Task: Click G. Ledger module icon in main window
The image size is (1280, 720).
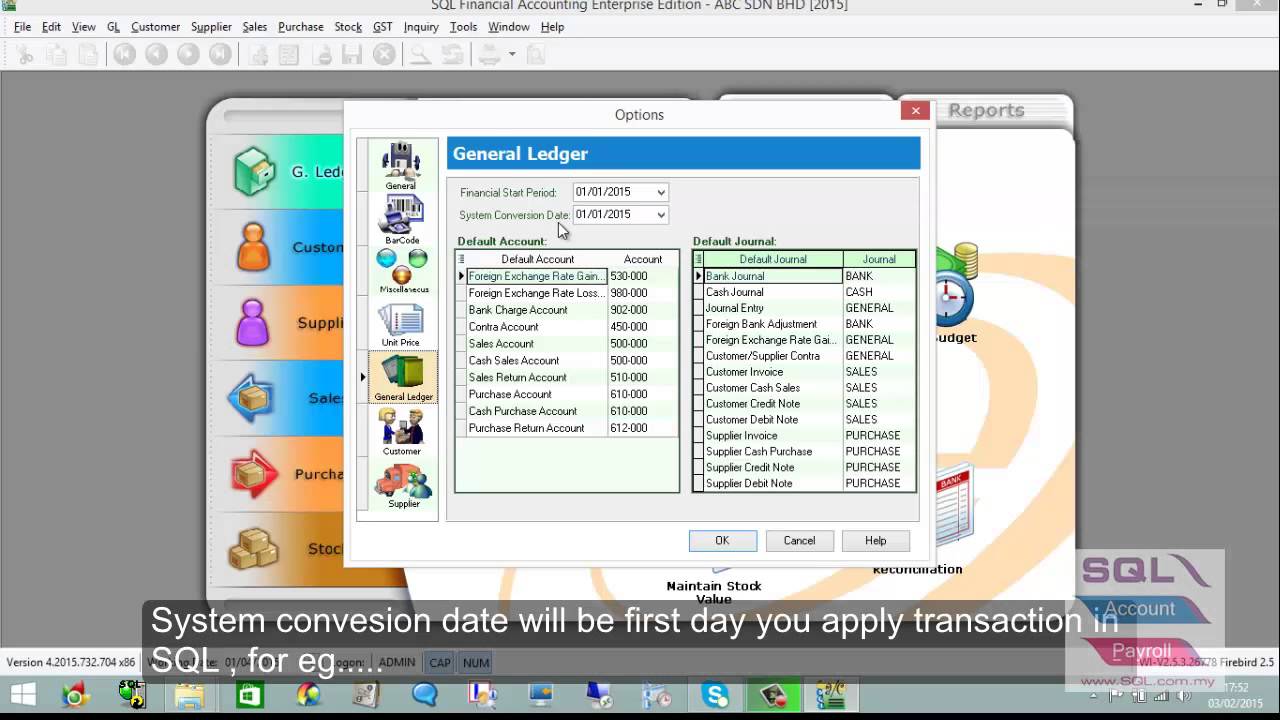Action: 254,171
